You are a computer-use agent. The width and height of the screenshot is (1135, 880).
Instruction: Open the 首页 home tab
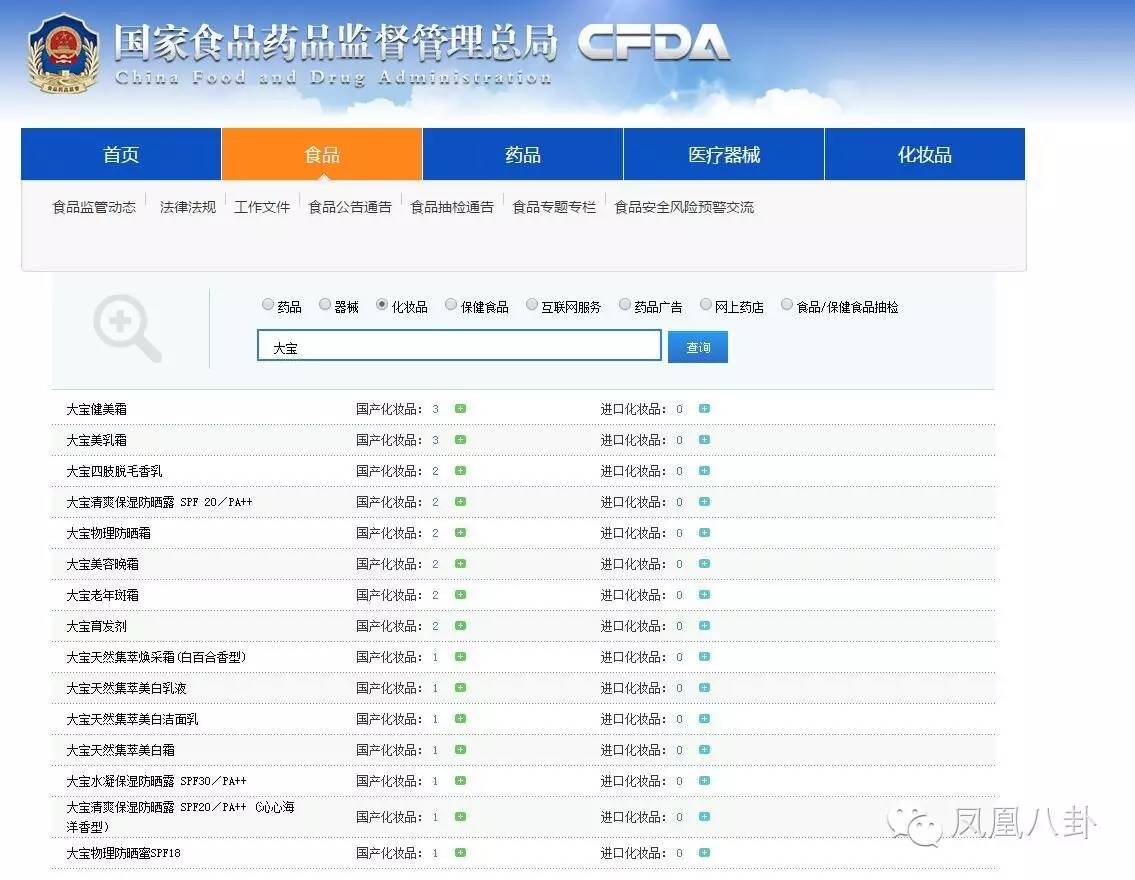pyautogui.click(x=121, y=154)
